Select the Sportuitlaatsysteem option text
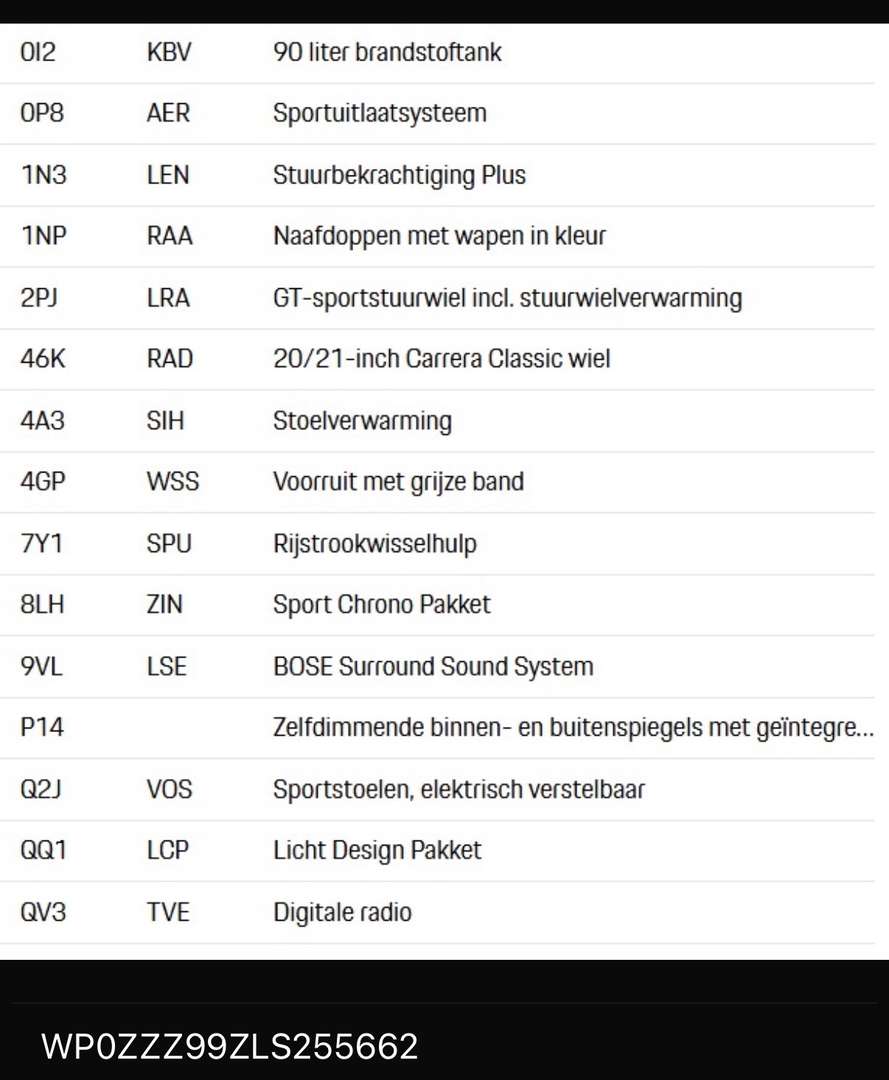889x1080 pixels. (x=379, y=113)
